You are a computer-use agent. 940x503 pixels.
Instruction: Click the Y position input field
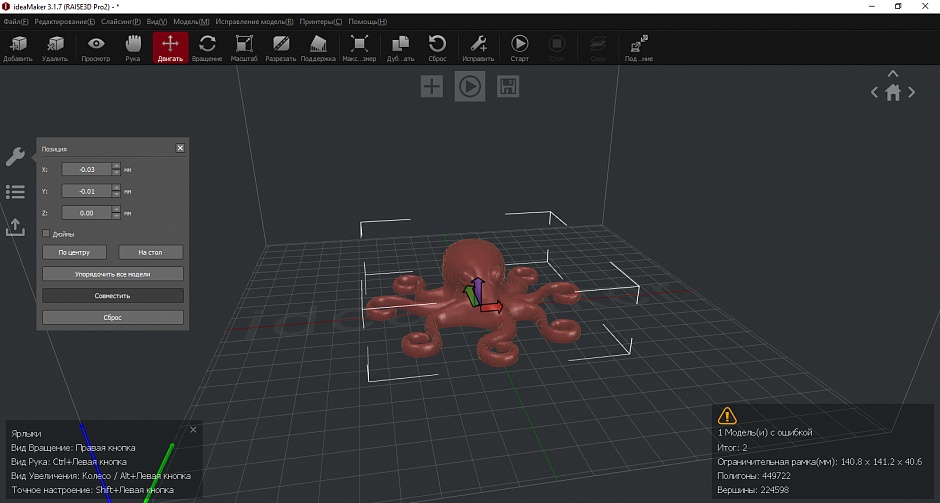pyautogui.click(x=86, y=191)
